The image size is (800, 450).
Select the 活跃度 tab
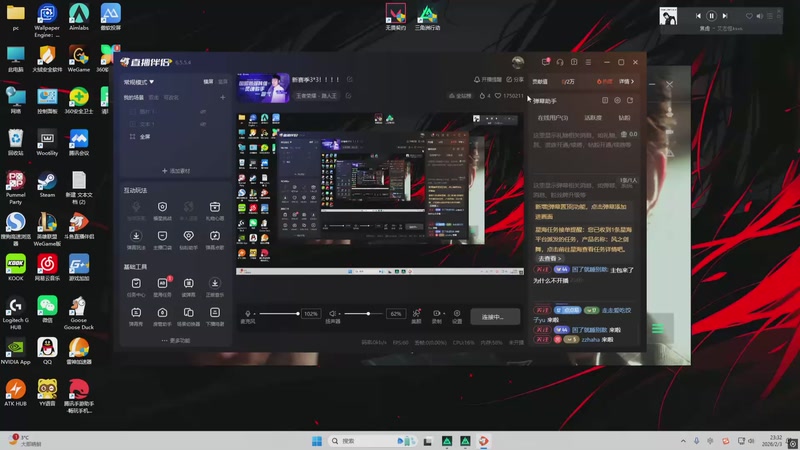[x=593, y=118]
